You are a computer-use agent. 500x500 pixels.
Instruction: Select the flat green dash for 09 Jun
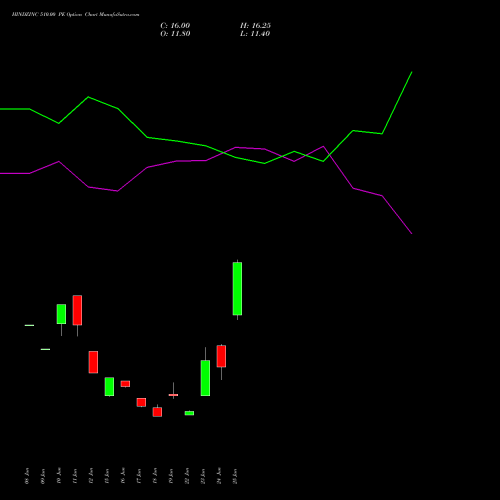pyautogui.click(x=45, y=349)
